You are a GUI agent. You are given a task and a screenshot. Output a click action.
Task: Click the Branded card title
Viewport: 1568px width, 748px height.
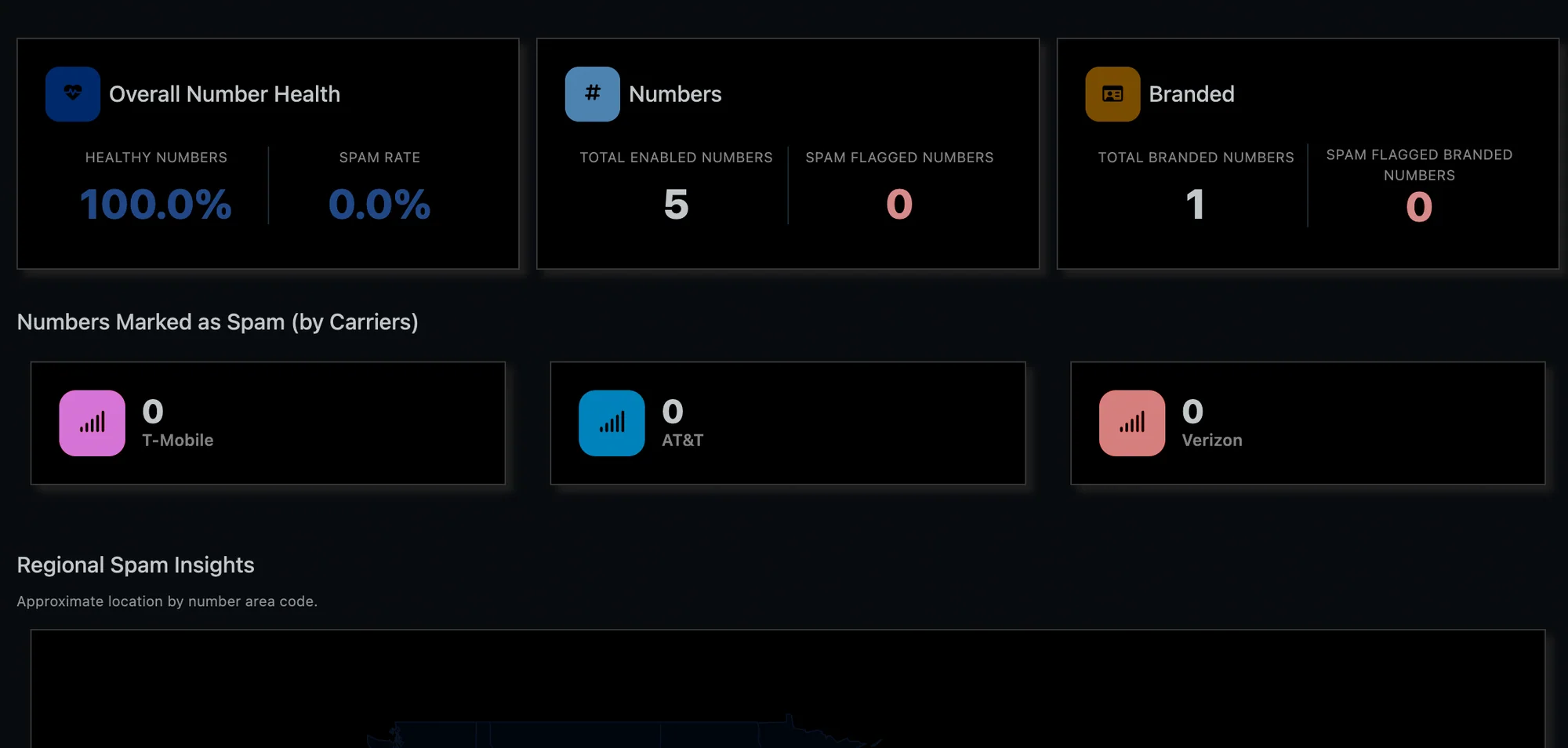(x=1192, y=94)
